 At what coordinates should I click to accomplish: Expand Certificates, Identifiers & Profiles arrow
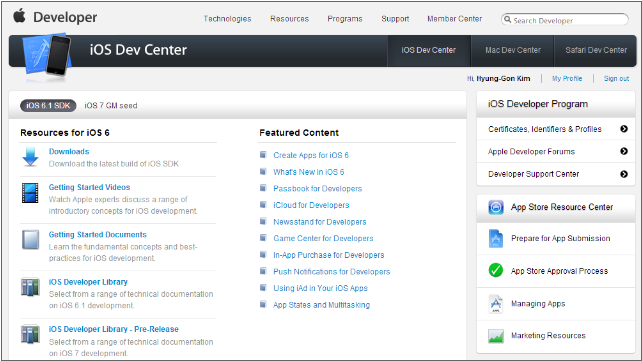624,129
